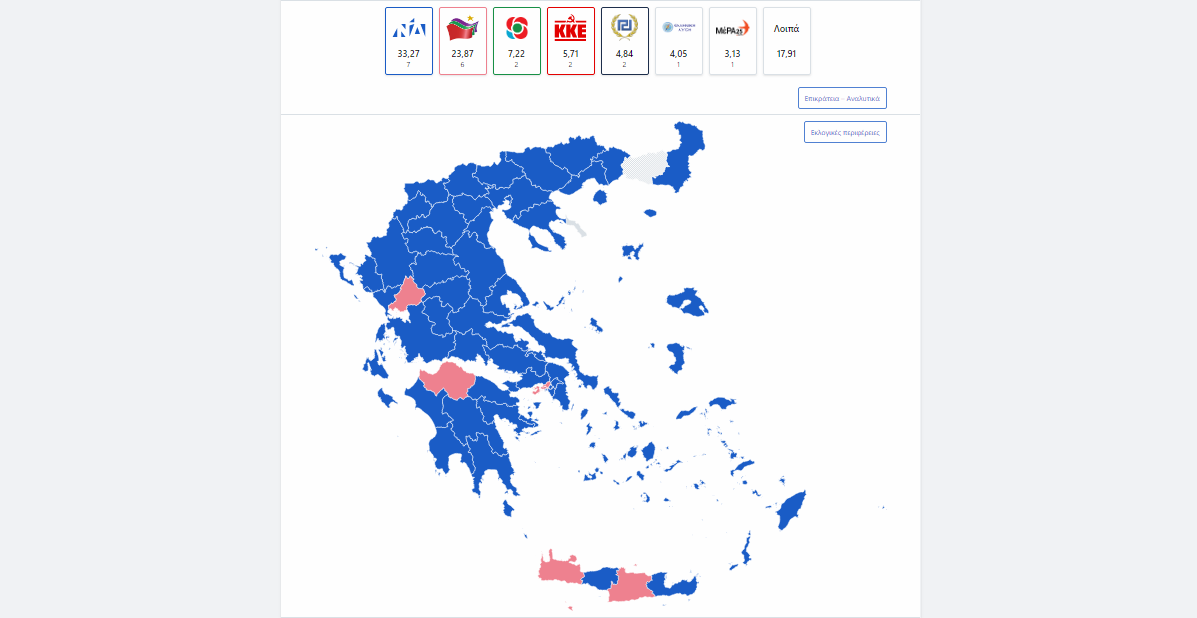Viewport: 1197px width, 618px height.
Task: Select the pink Chania region on Crete
Action: pyautogui.click(x=558, y=571)
